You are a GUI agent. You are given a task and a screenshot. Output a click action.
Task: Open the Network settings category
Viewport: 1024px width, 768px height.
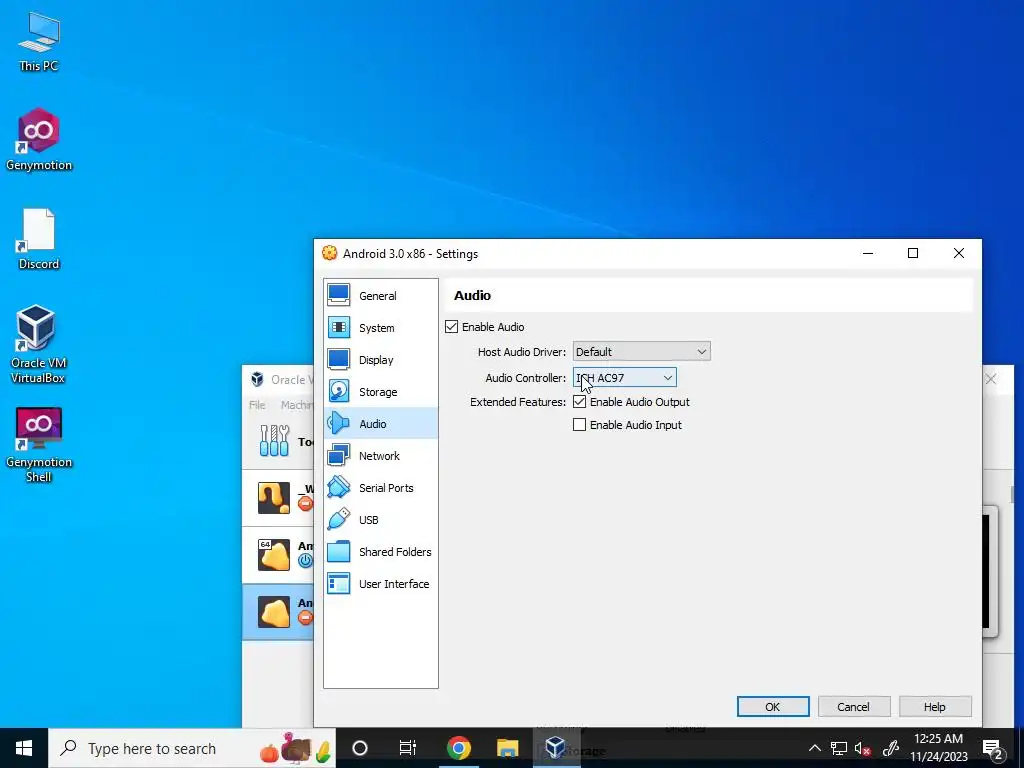(380, 456)
